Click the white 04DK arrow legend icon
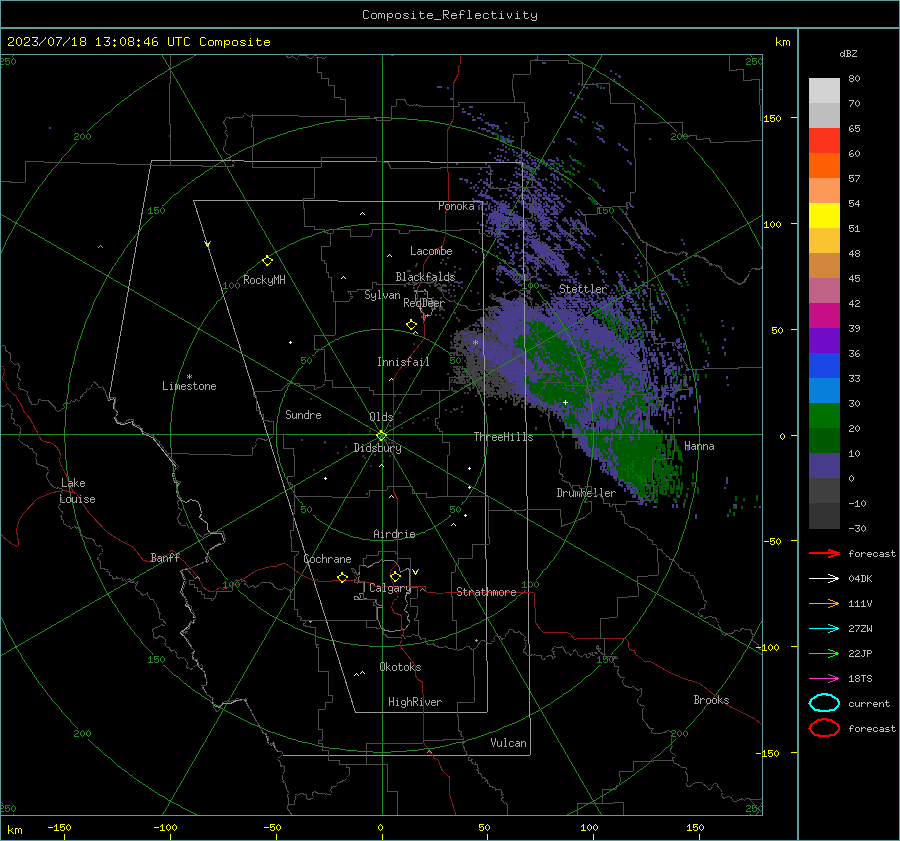 [x=824, y=579]
